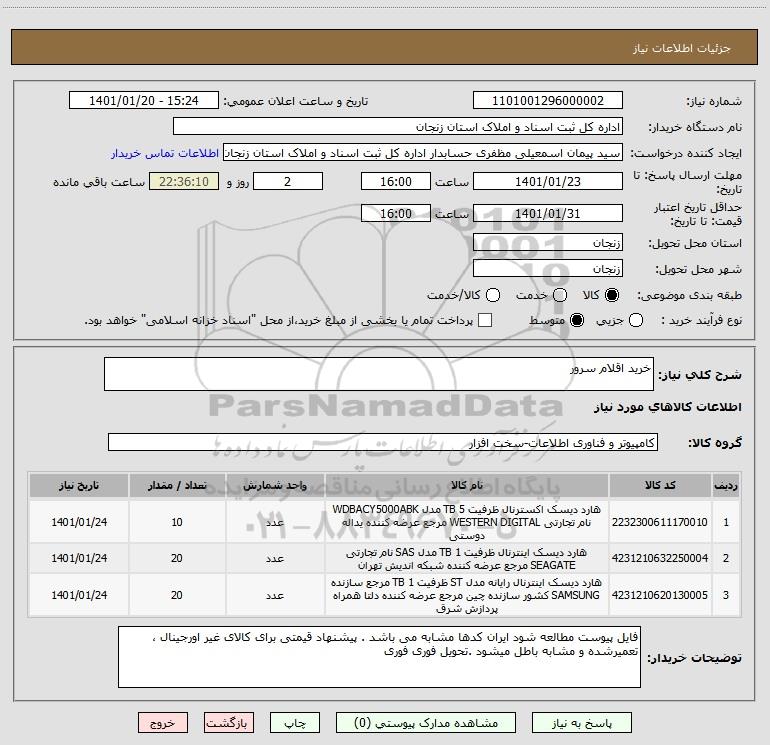The height and width of the screenshot is (745, 770).
Task: Select the کالا radio button
Action: click(612, 295)
